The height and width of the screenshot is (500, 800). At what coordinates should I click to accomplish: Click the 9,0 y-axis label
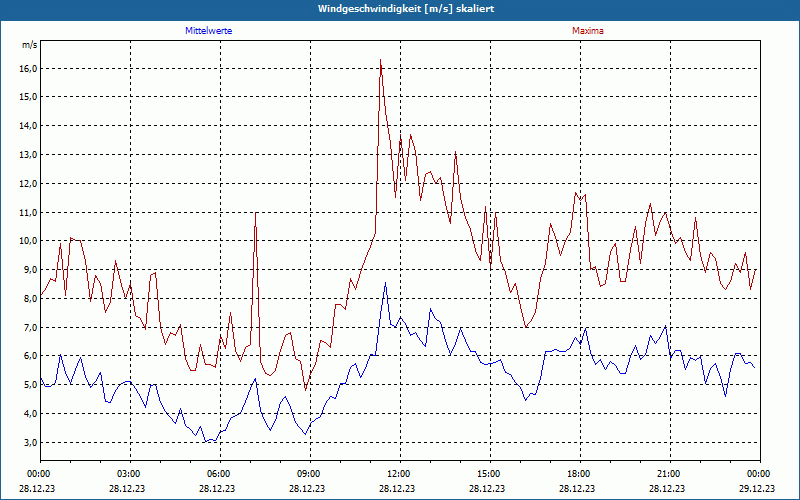(31, 270)
